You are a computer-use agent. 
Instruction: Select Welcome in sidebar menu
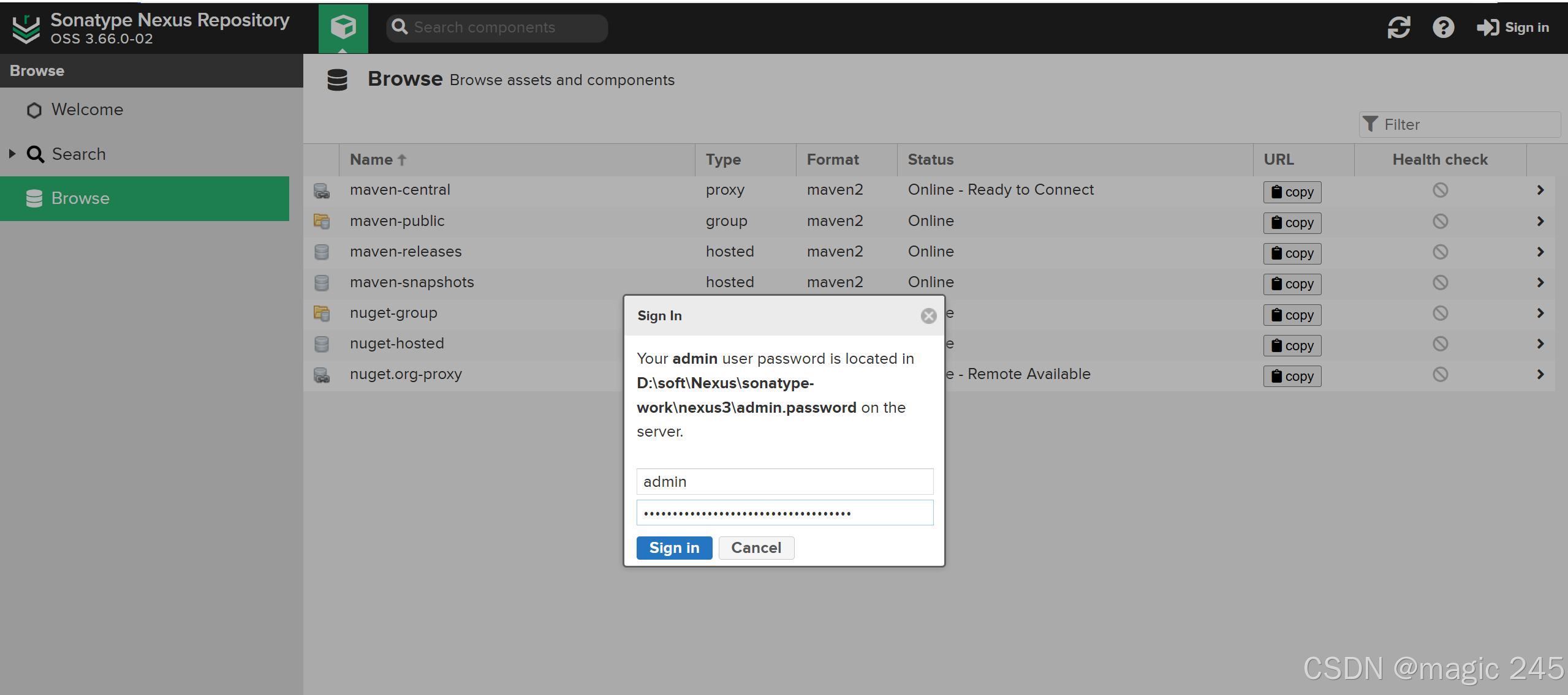(x=87, y=110)
